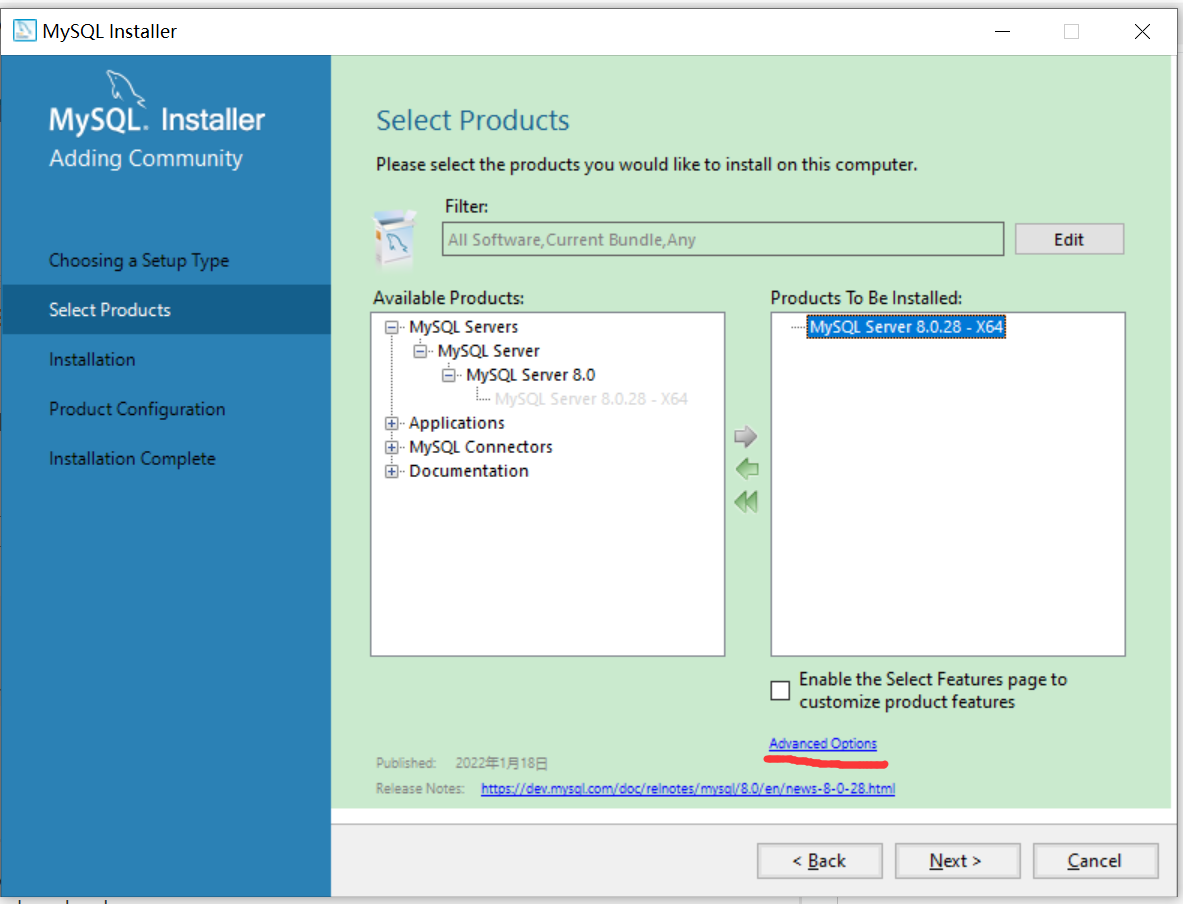Collapse the MySQL Server 8.0 node
The width and height of the screenshot is (1183, 904).
click(x=448, y=375)
